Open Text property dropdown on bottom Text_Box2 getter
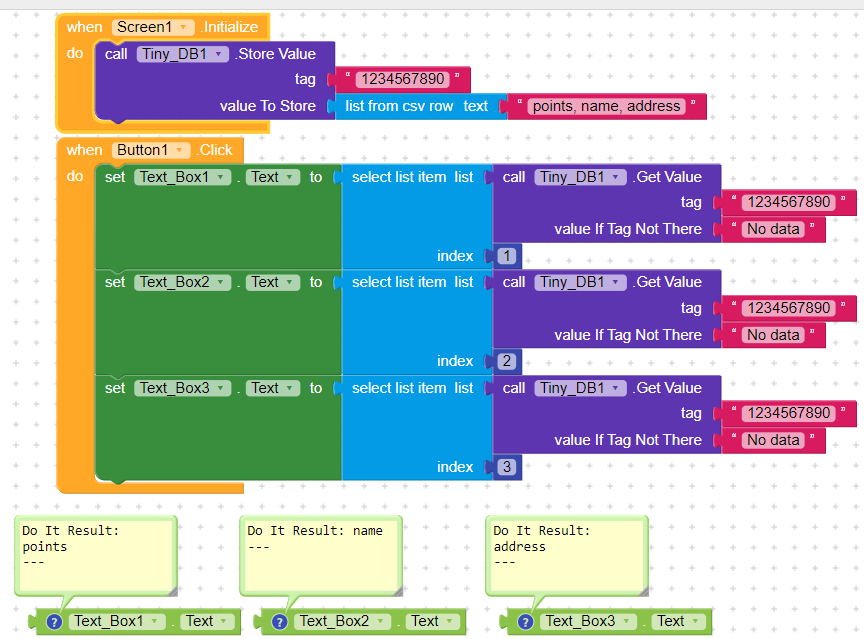The image size is (864, 639). tap(432, 621)
